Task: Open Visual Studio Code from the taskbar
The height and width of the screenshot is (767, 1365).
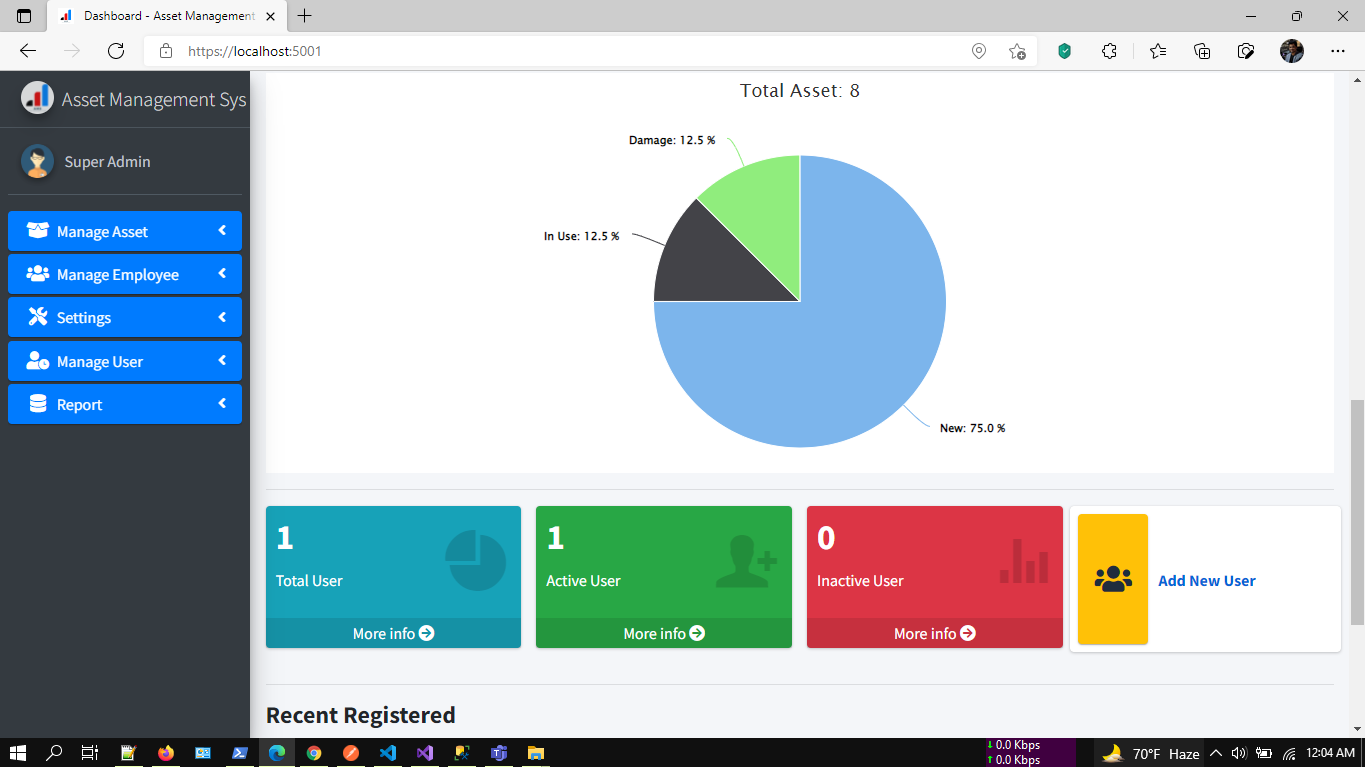Action: coord(388,753)
